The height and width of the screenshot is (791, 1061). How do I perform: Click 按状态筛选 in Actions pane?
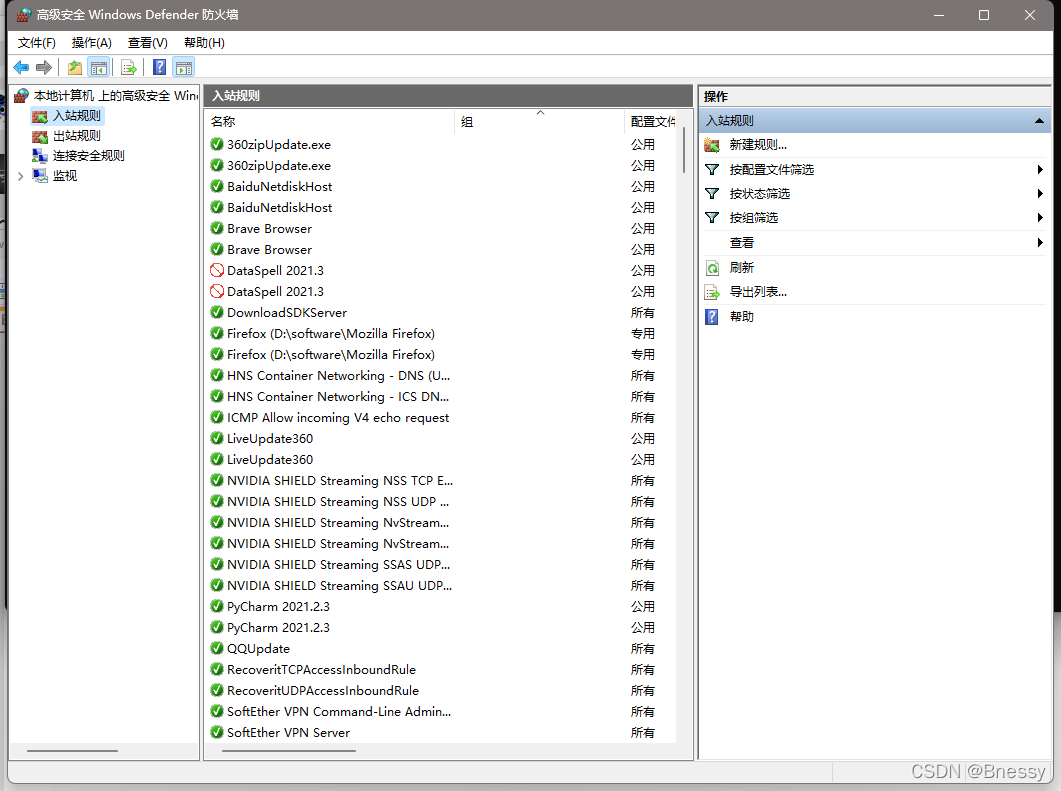[x=759, y=194]
